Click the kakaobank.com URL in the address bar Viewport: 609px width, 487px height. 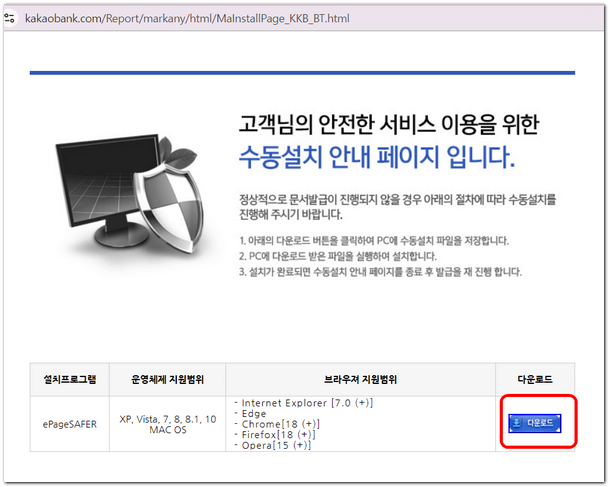click(x=187, y=18)
